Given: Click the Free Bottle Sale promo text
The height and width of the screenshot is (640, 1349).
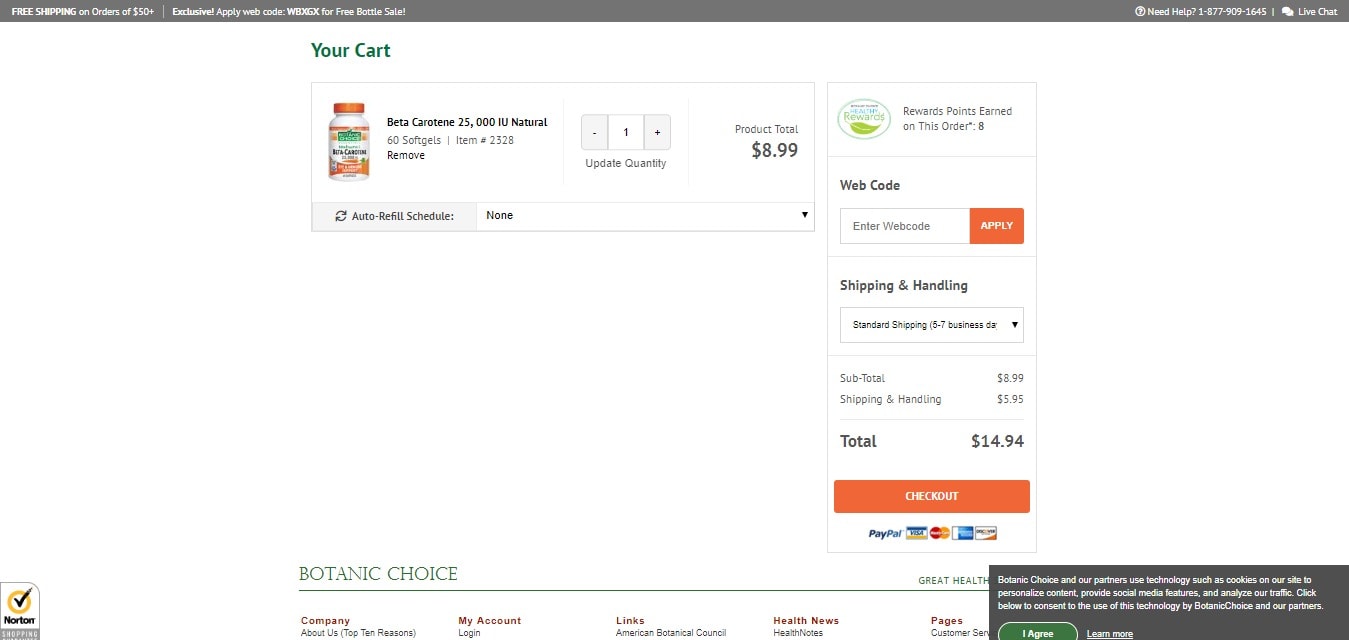Looking at the screenshot, I should point(289,12).
